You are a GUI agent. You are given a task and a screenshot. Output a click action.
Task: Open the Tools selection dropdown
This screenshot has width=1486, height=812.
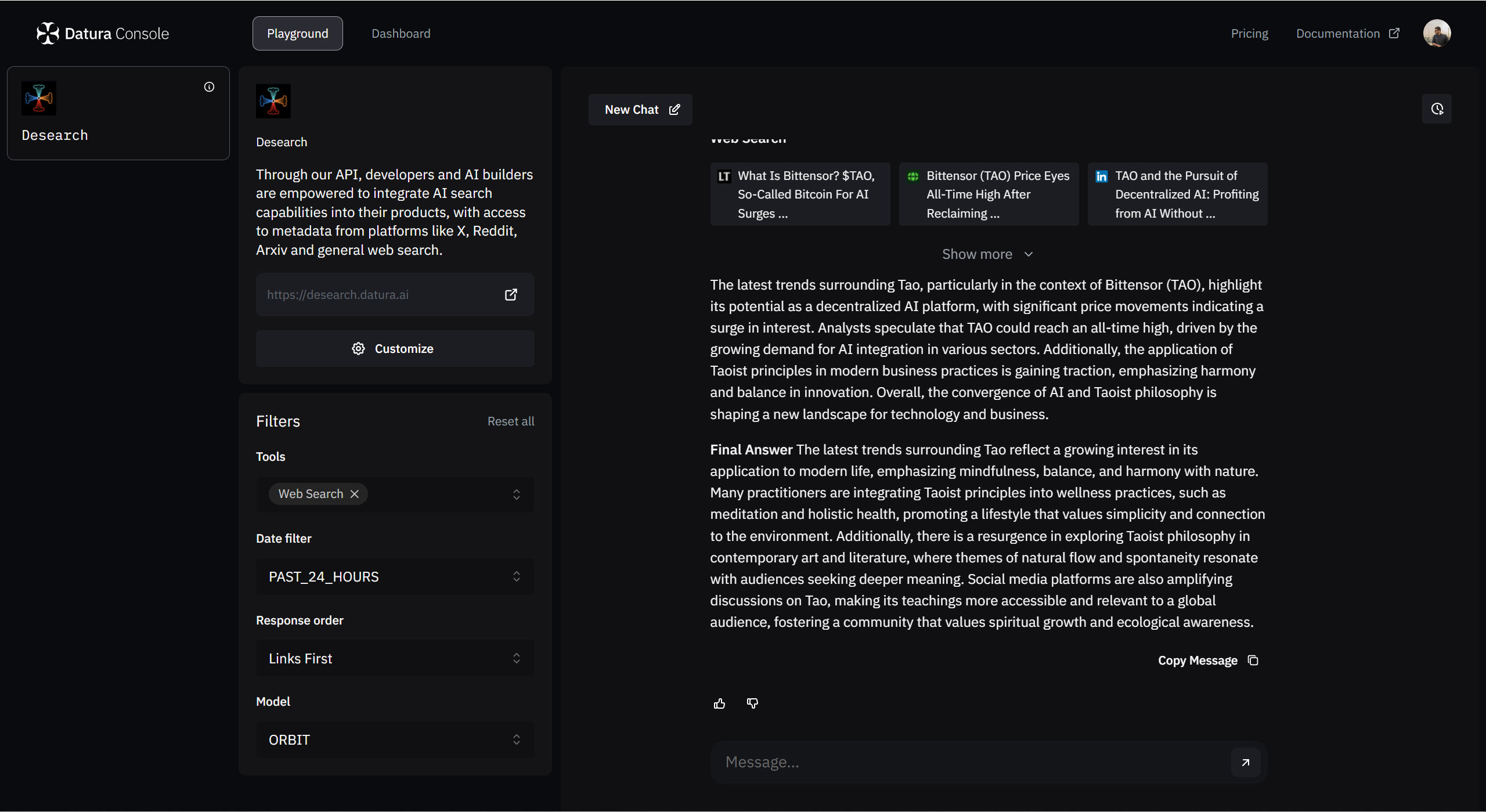point(516,494)
